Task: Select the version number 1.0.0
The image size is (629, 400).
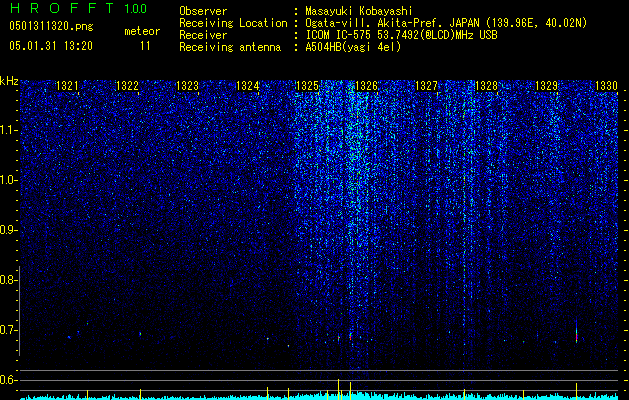Action: 135,9
